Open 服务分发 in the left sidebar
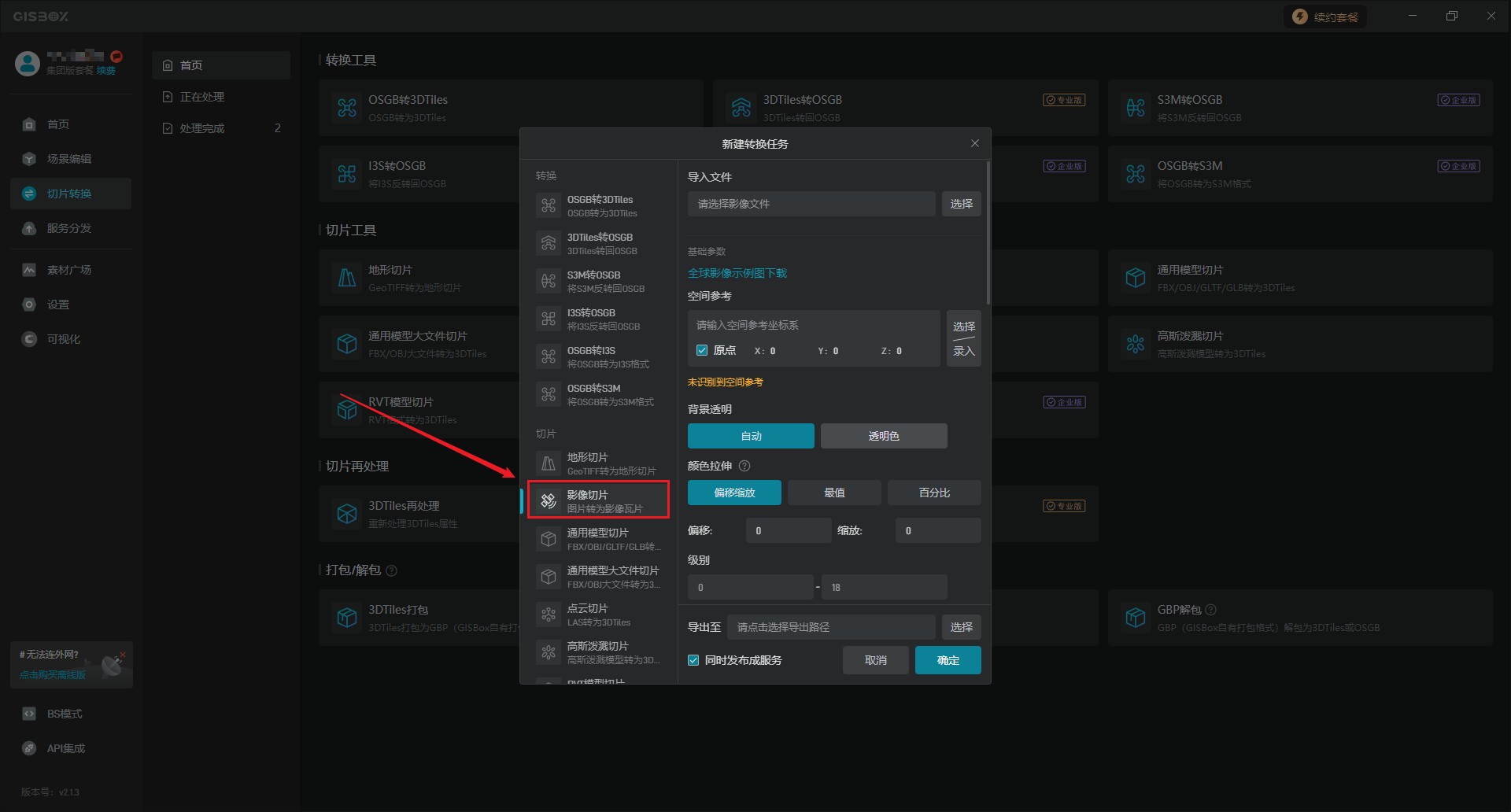The image size is (1511, 812). (69, 228)
